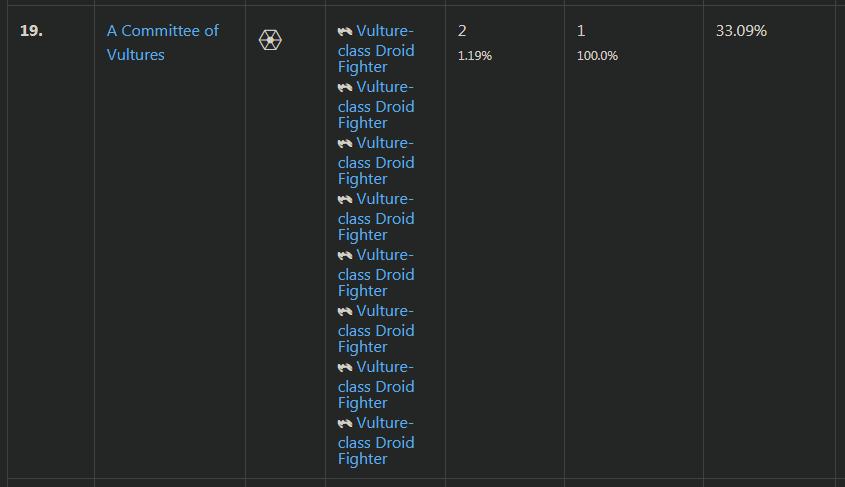Click the 33.09% value
The image size is (845, 487).
click(x=741, y=31)
